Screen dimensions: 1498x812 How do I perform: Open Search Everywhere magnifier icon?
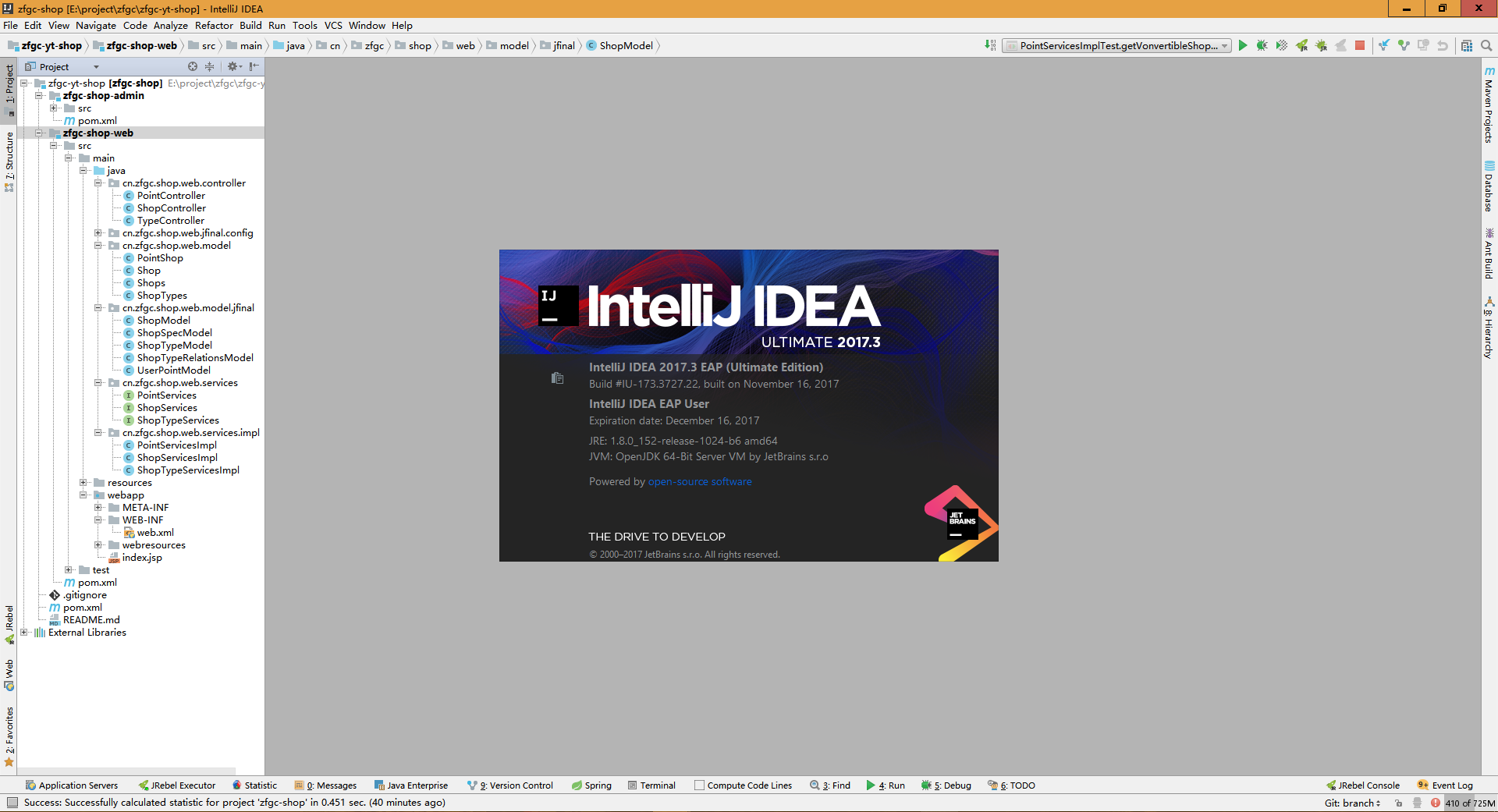tap(1486, 45)
